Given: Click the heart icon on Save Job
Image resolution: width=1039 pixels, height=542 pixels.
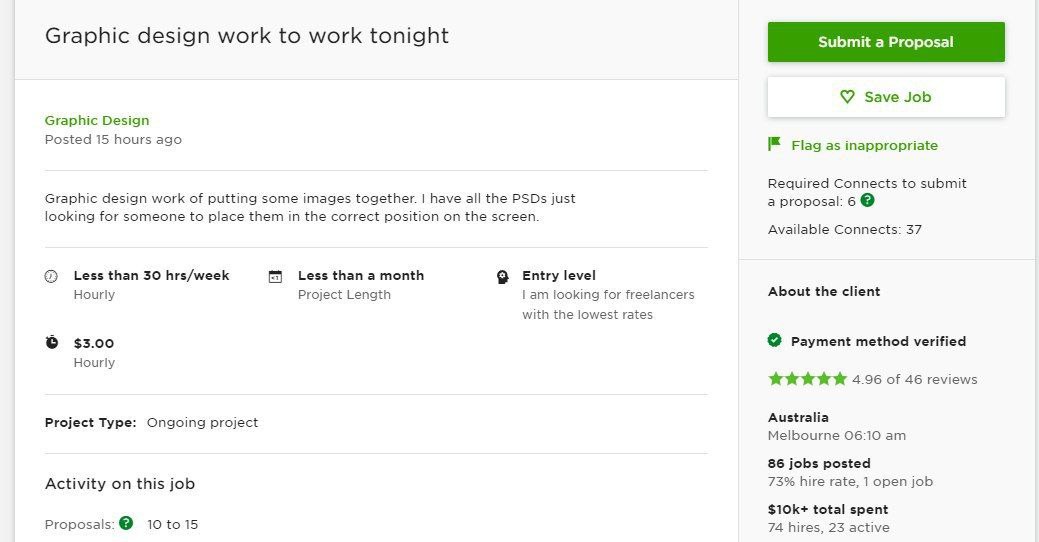Looking at the screenshot, I should pos(847,97).
